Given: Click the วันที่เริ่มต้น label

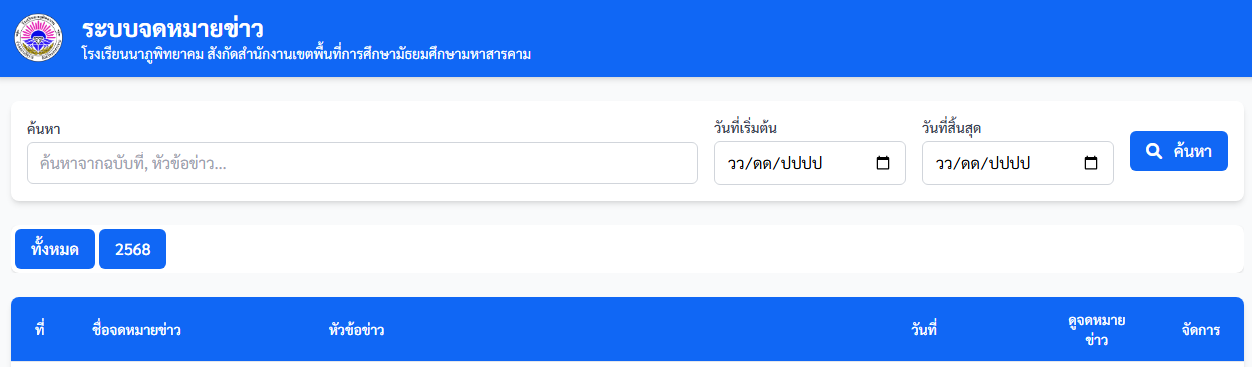Looking at the screenshot, I should point(746,128).
